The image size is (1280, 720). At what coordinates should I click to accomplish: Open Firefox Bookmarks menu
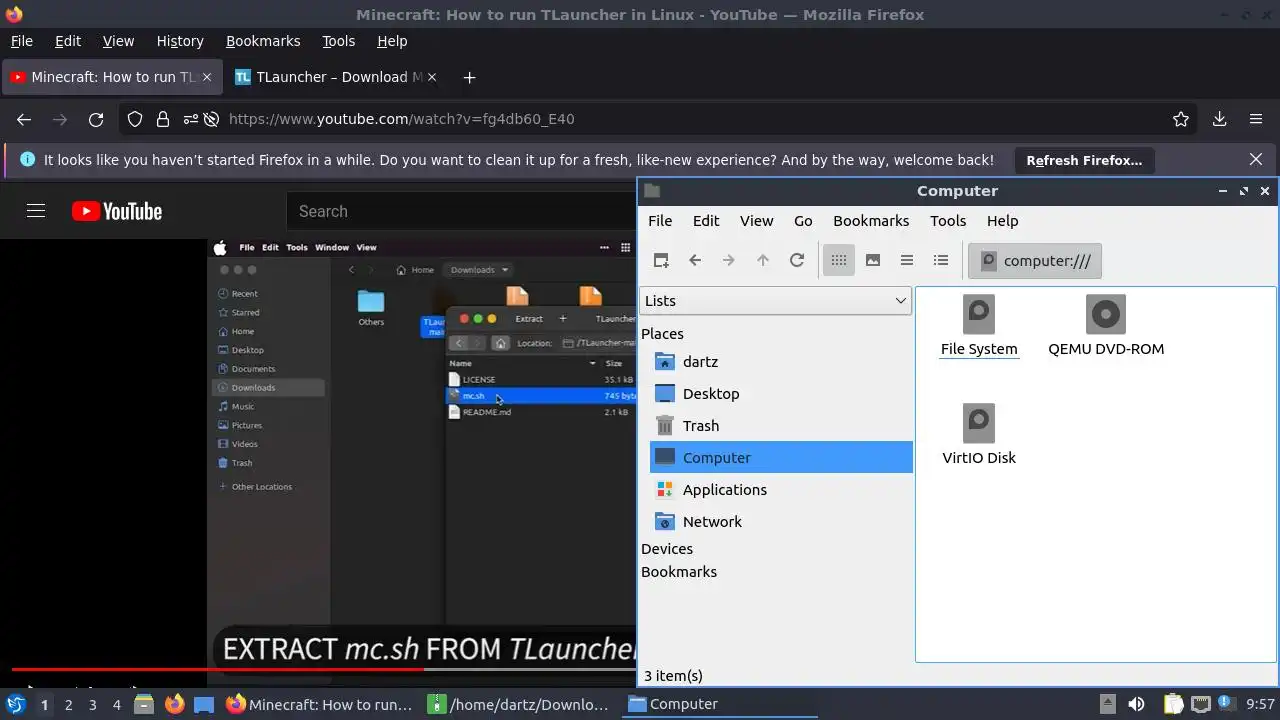coord(263,41)
